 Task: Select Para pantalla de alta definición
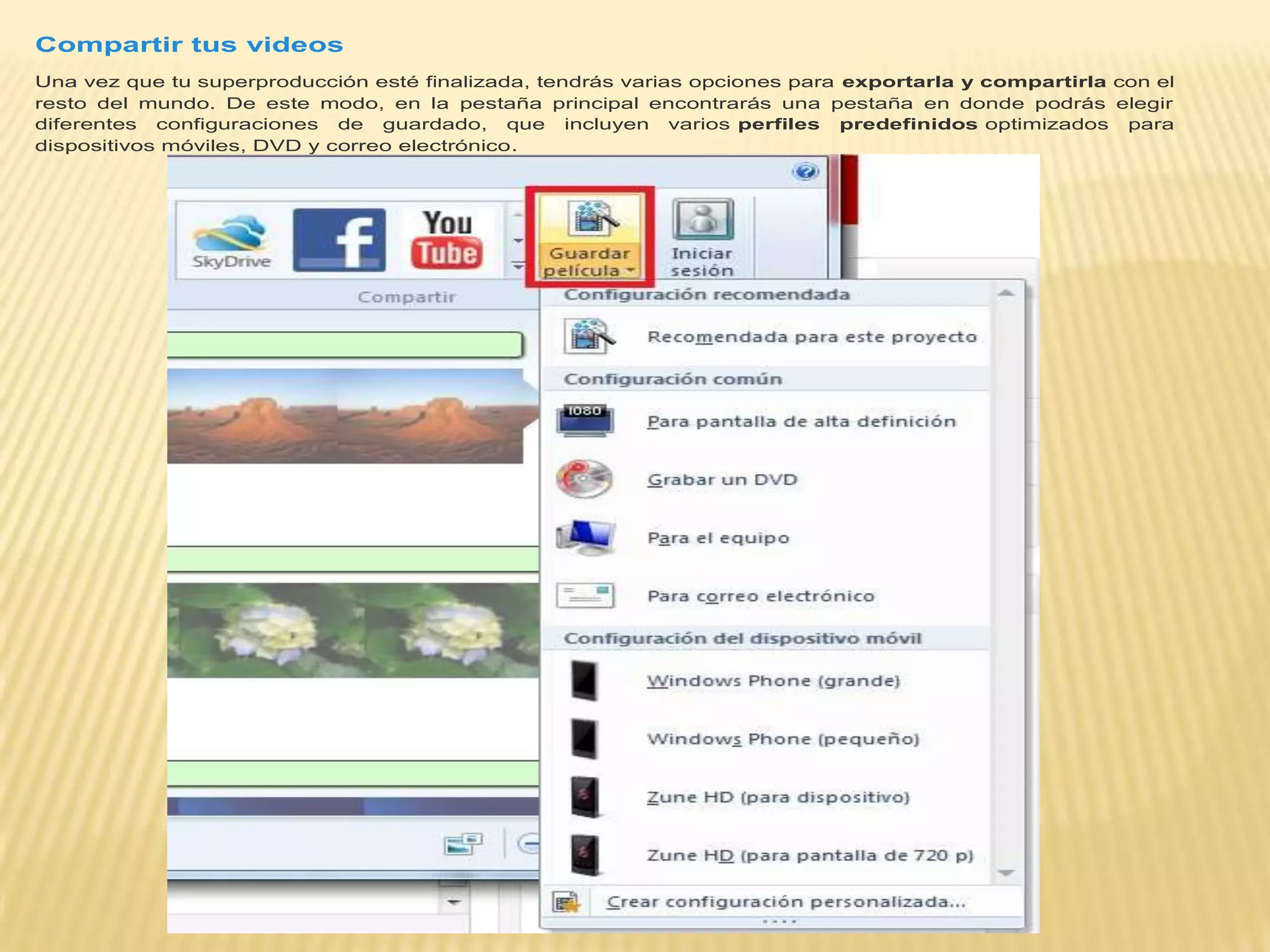[x=765, y=421]
